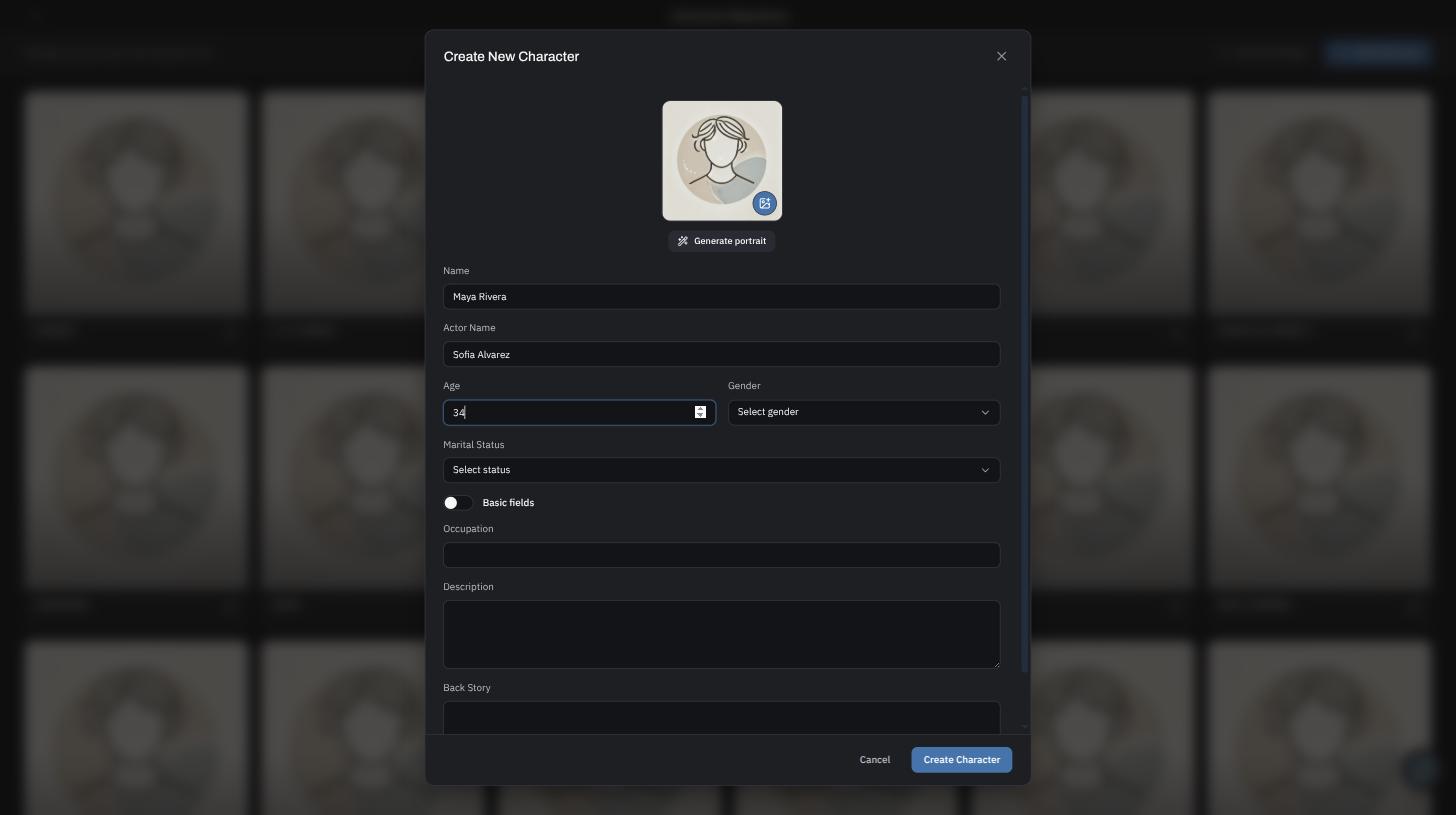
Task: Click the Back Story text area
Action: [x=722, y=718]
